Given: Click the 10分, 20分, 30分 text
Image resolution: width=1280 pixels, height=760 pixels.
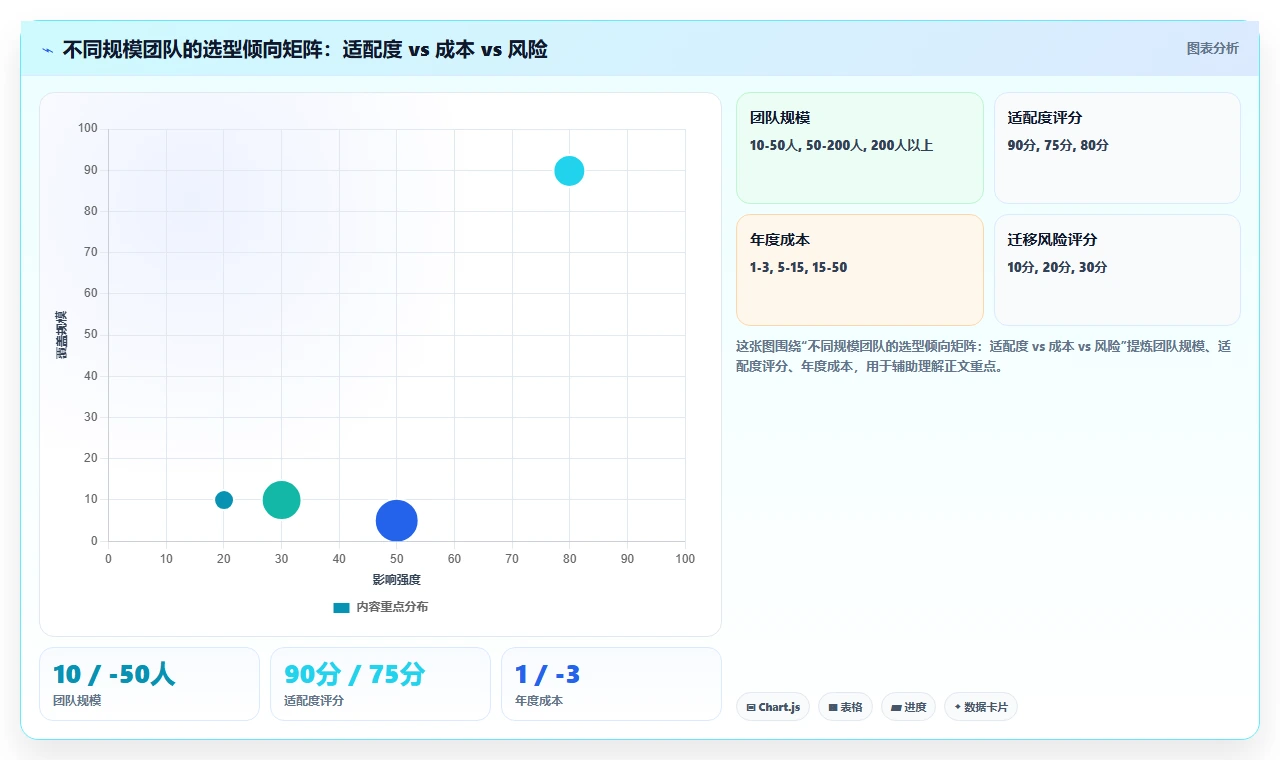Looking at the screenshot, I should (x=1057, y=267).
